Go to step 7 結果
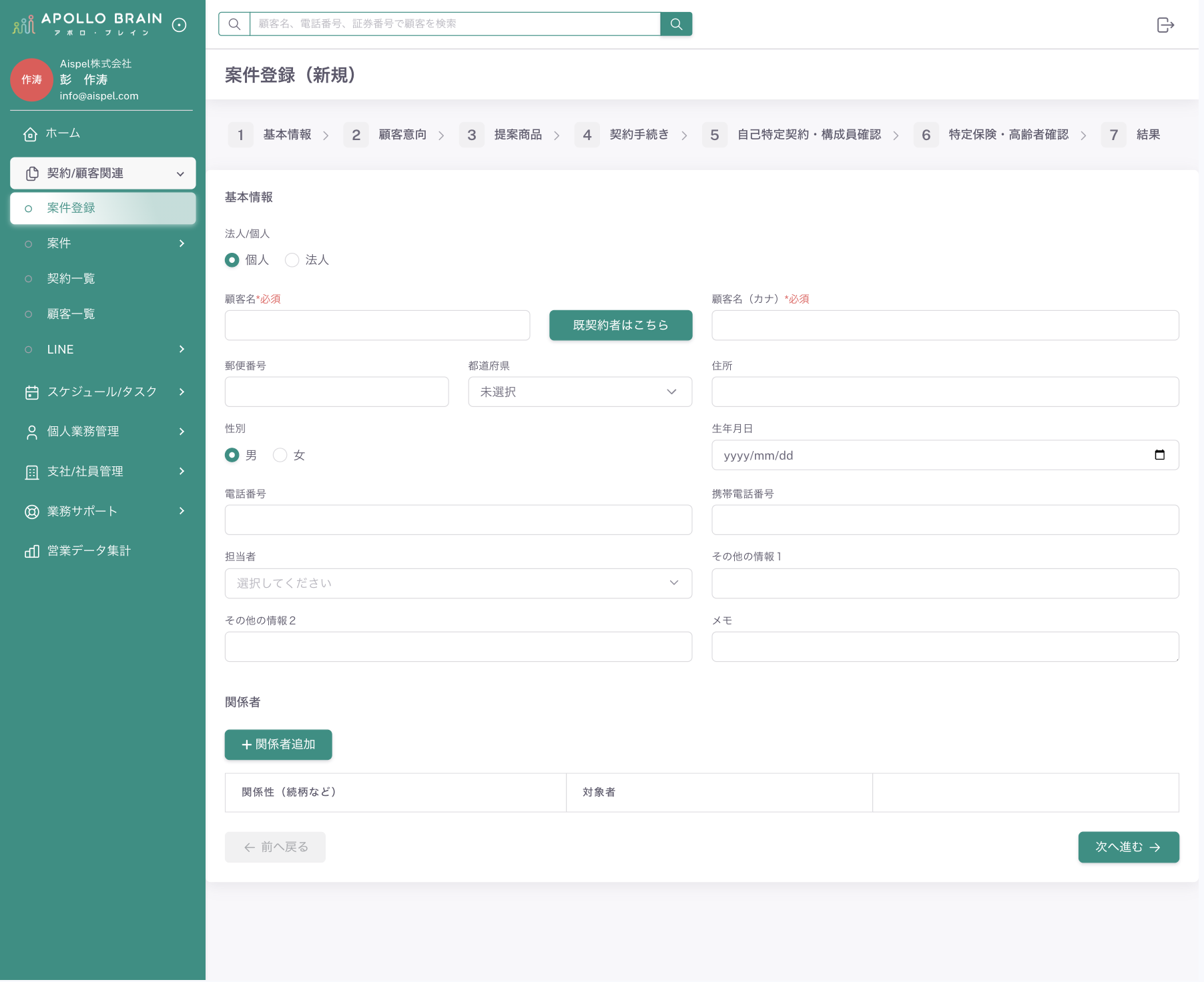The height and width of the screenshot is (982, 1204). click(1131, 135)
